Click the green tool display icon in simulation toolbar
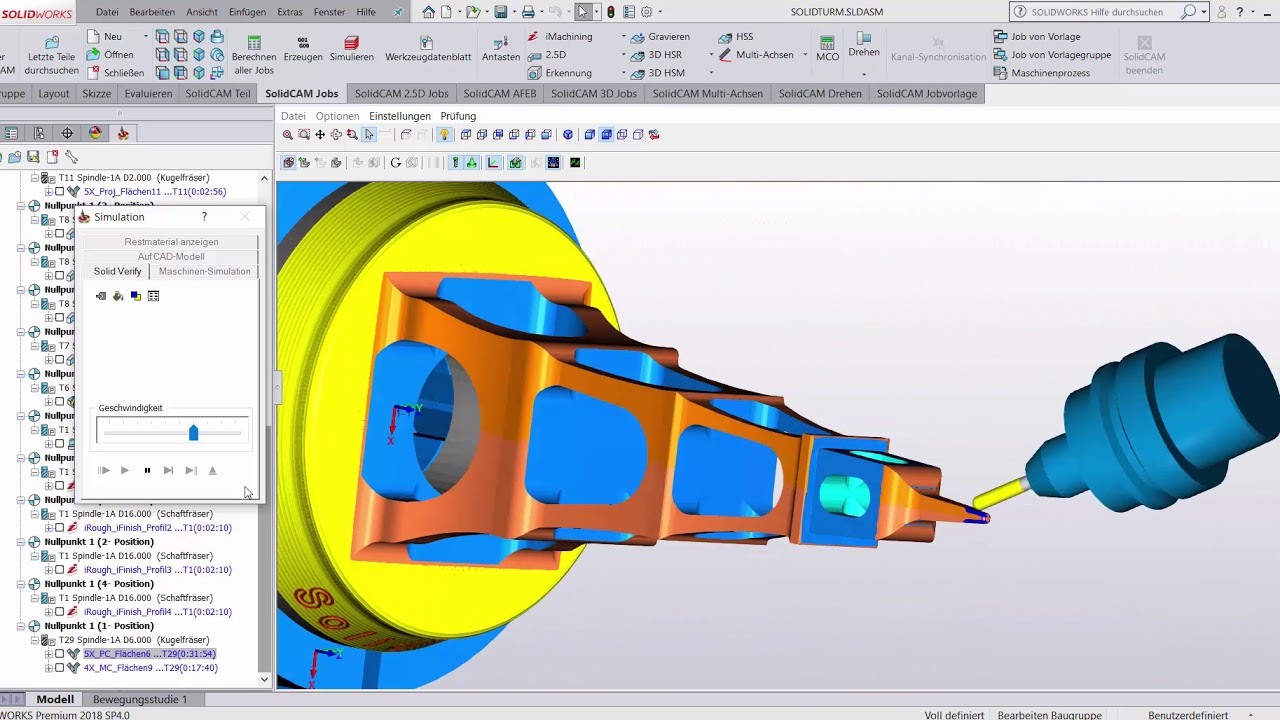The image size is (1280, 720). tap(455, 163)
